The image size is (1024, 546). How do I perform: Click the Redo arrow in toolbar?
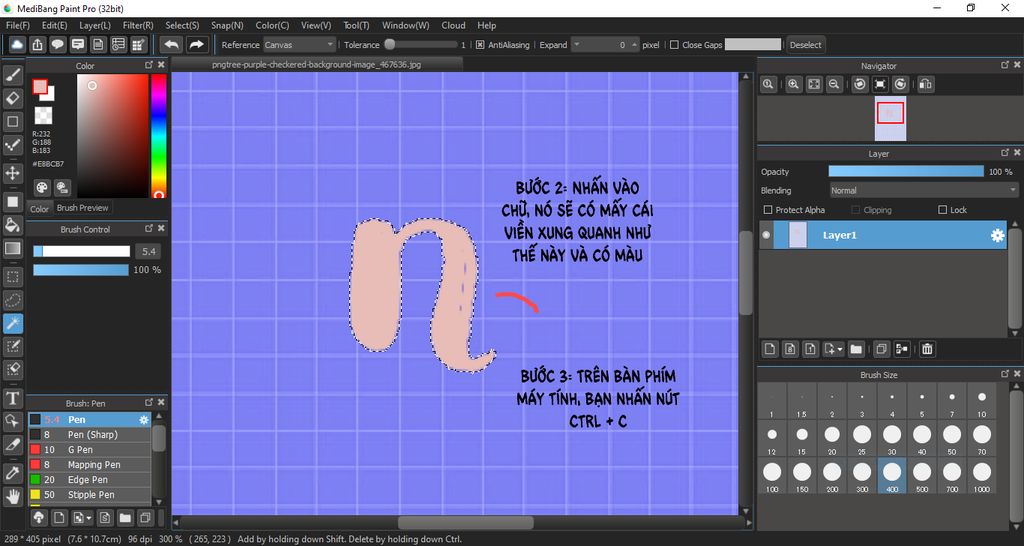point(196,44)
